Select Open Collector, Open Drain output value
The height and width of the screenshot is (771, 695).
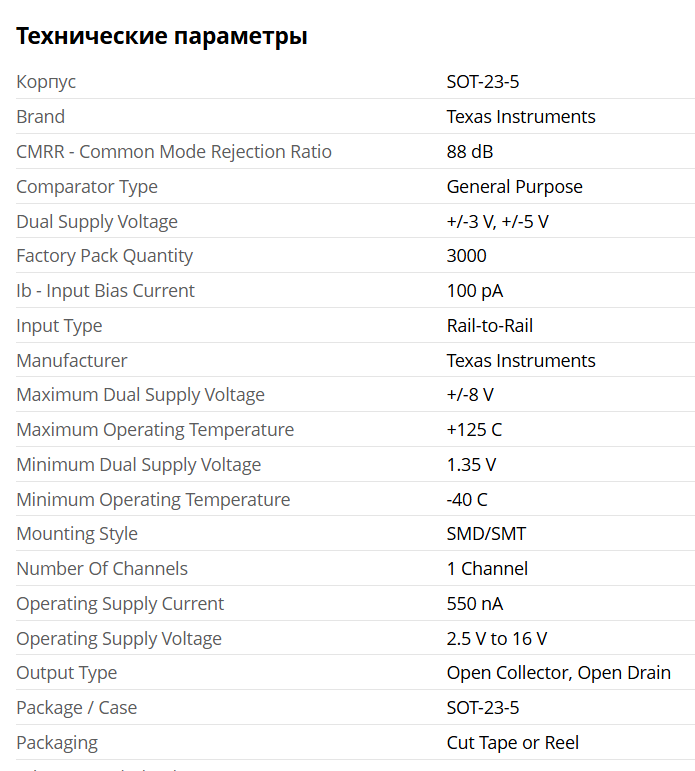558,673
